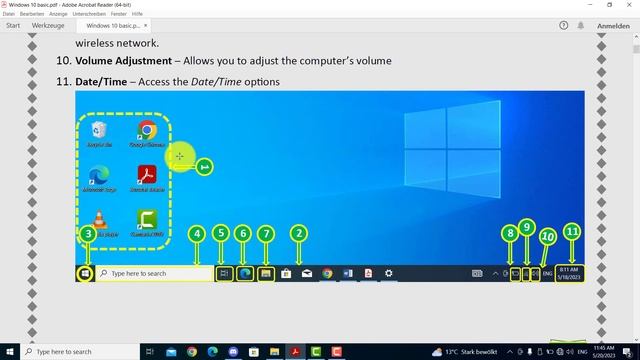Click the 'Date/Time' bold heading text
This screenshot has width=640, height=360.
[101, 82]
